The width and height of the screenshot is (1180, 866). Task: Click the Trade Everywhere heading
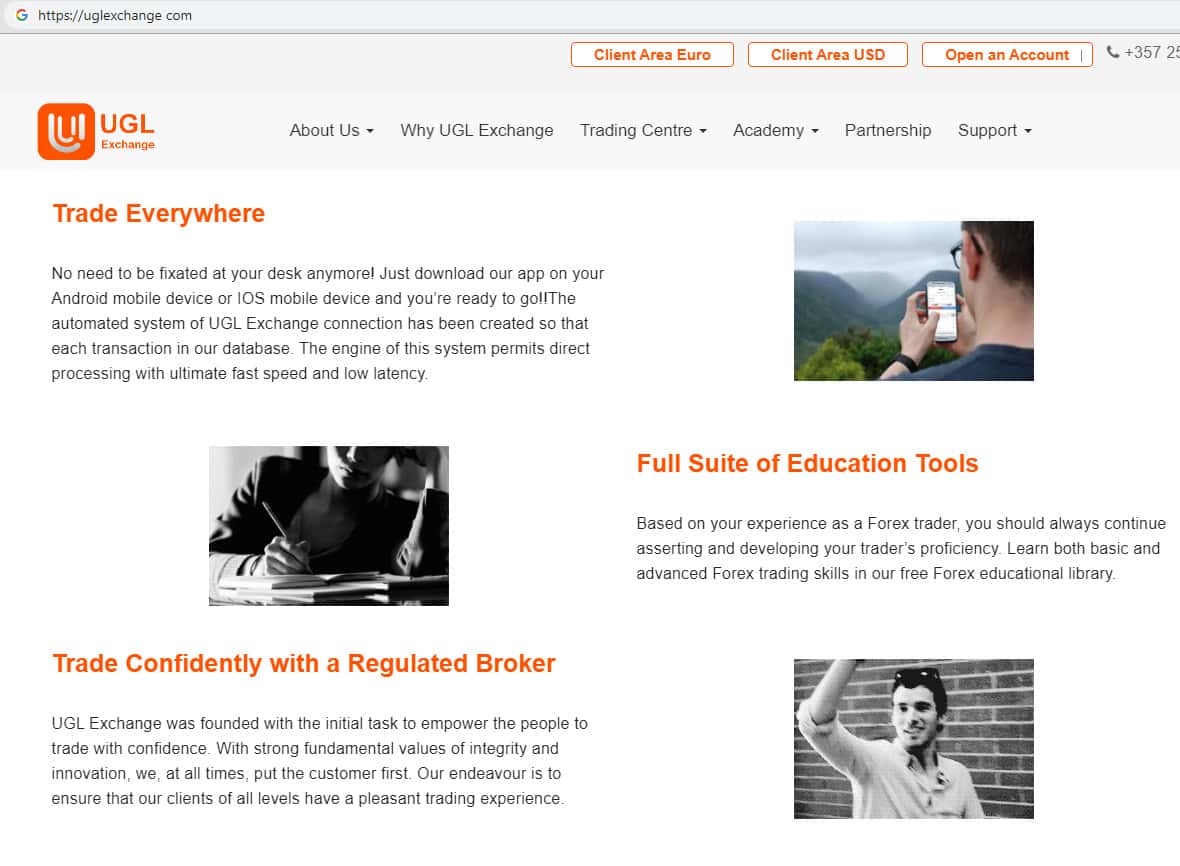158,214
